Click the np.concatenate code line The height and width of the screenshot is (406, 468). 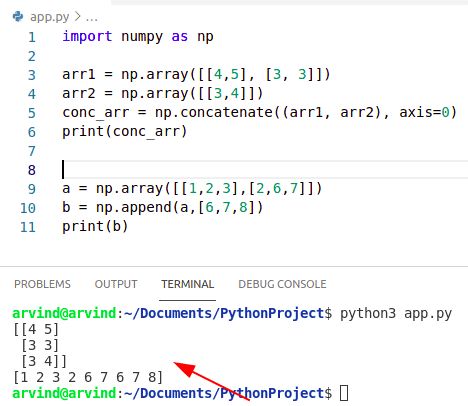point(259,112)
